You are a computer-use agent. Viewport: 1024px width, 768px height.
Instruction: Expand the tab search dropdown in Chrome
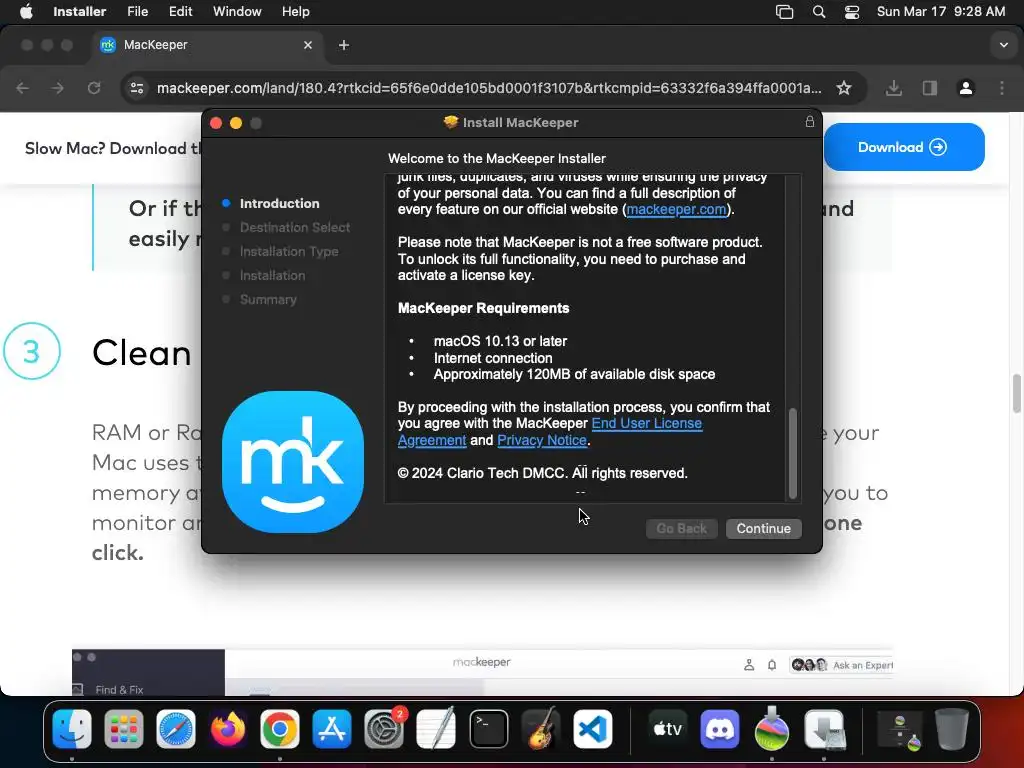click(x=1003, y=45)
